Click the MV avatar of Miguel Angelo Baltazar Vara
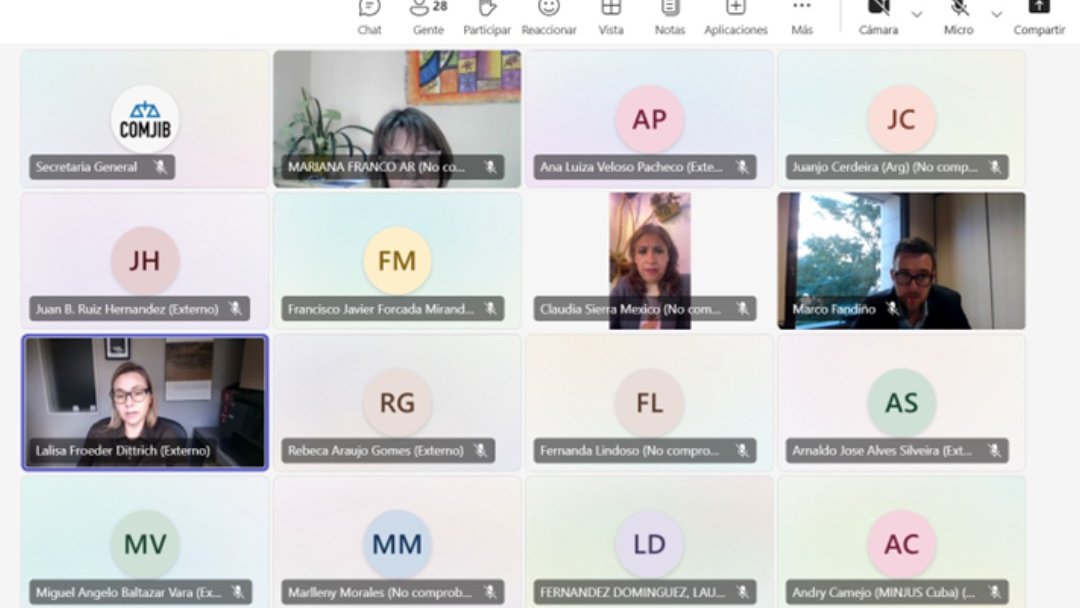Image resolution: width=1080 pixels, height=608 pixels. 145,544
